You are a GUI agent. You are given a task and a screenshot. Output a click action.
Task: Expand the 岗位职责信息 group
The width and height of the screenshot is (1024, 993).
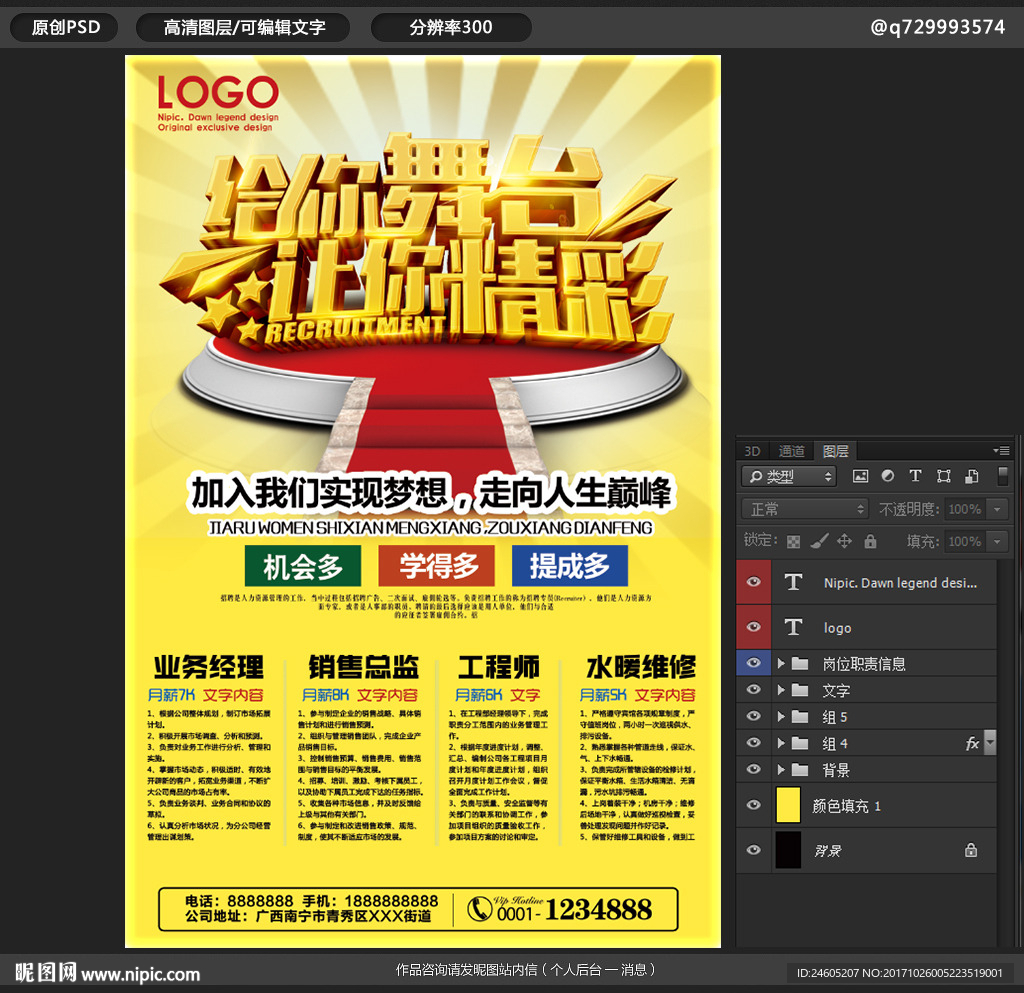point(781,663)
